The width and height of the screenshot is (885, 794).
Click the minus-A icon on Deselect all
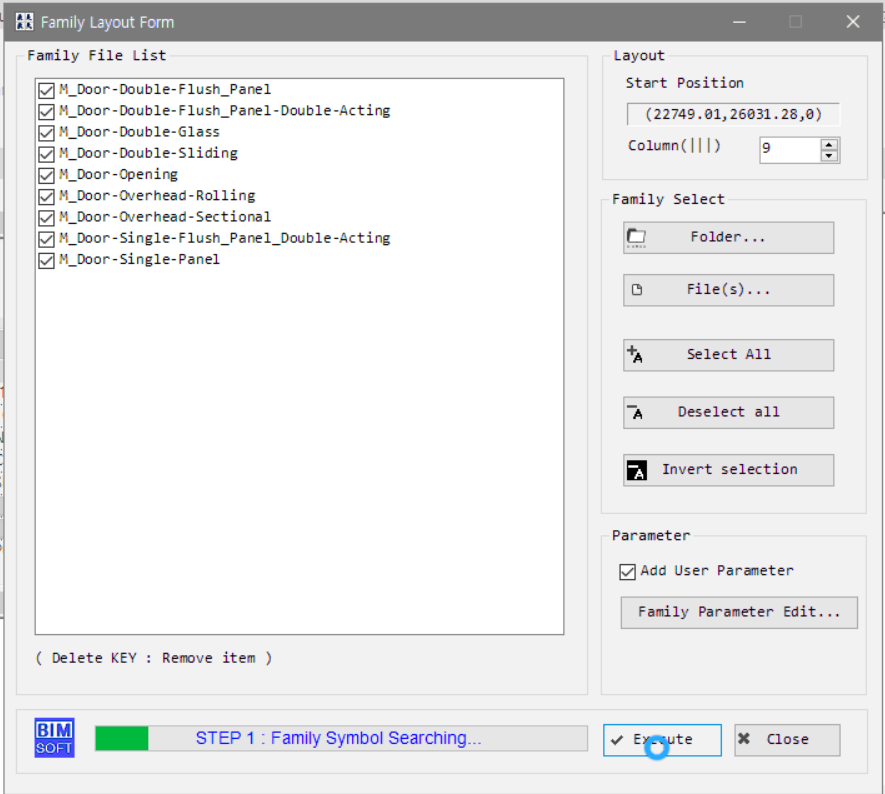[636, 413]
